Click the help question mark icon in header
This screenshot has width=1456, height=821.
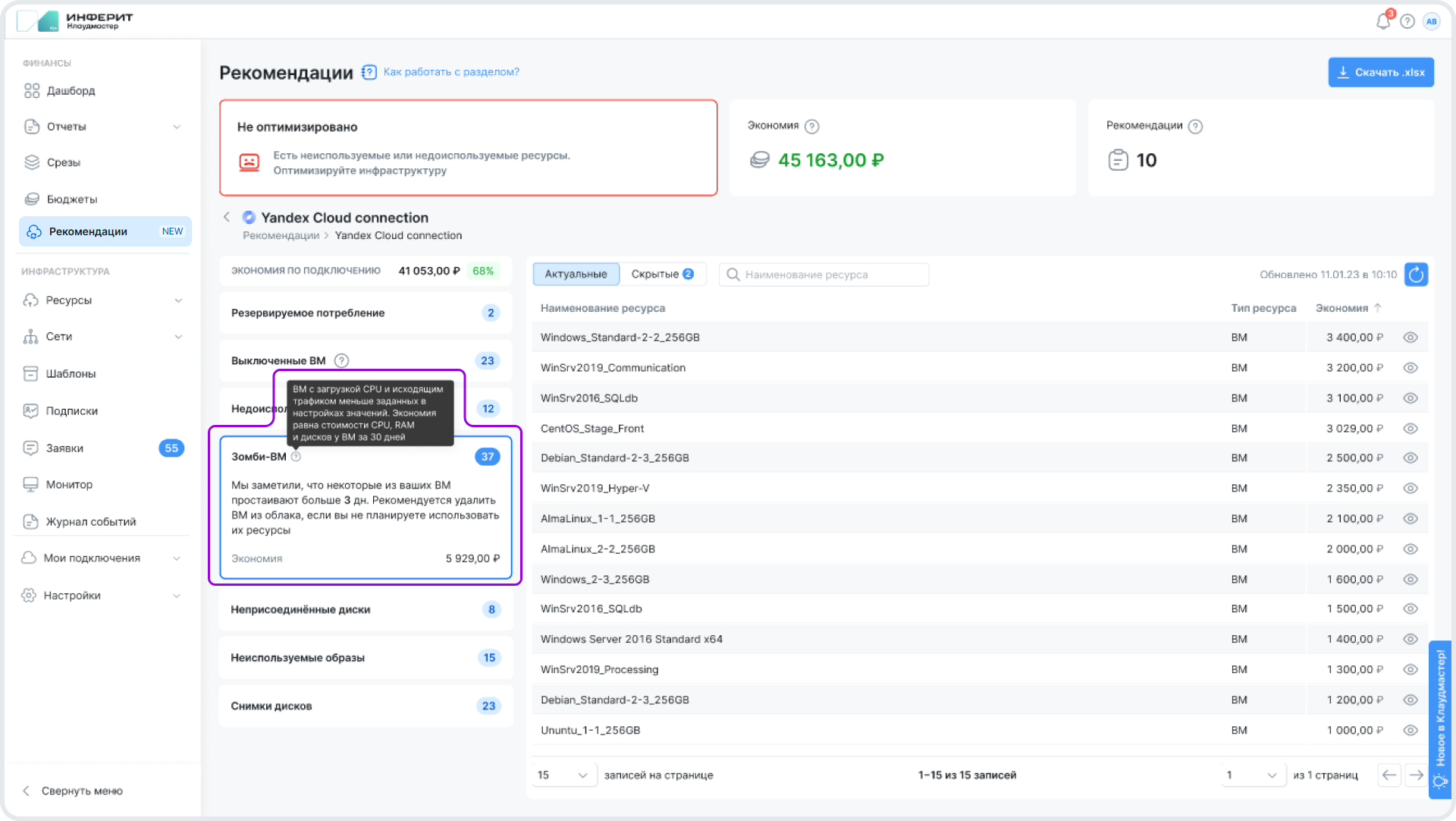pos(1407,21)
